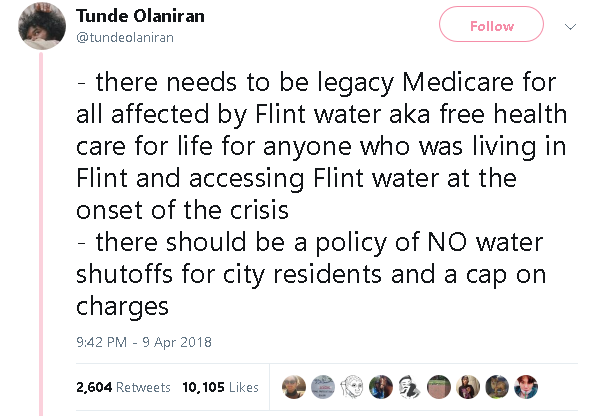The image size is (600, 416).
Task: Click first liker avatar with sunglasses
Action: click(294, 387)
